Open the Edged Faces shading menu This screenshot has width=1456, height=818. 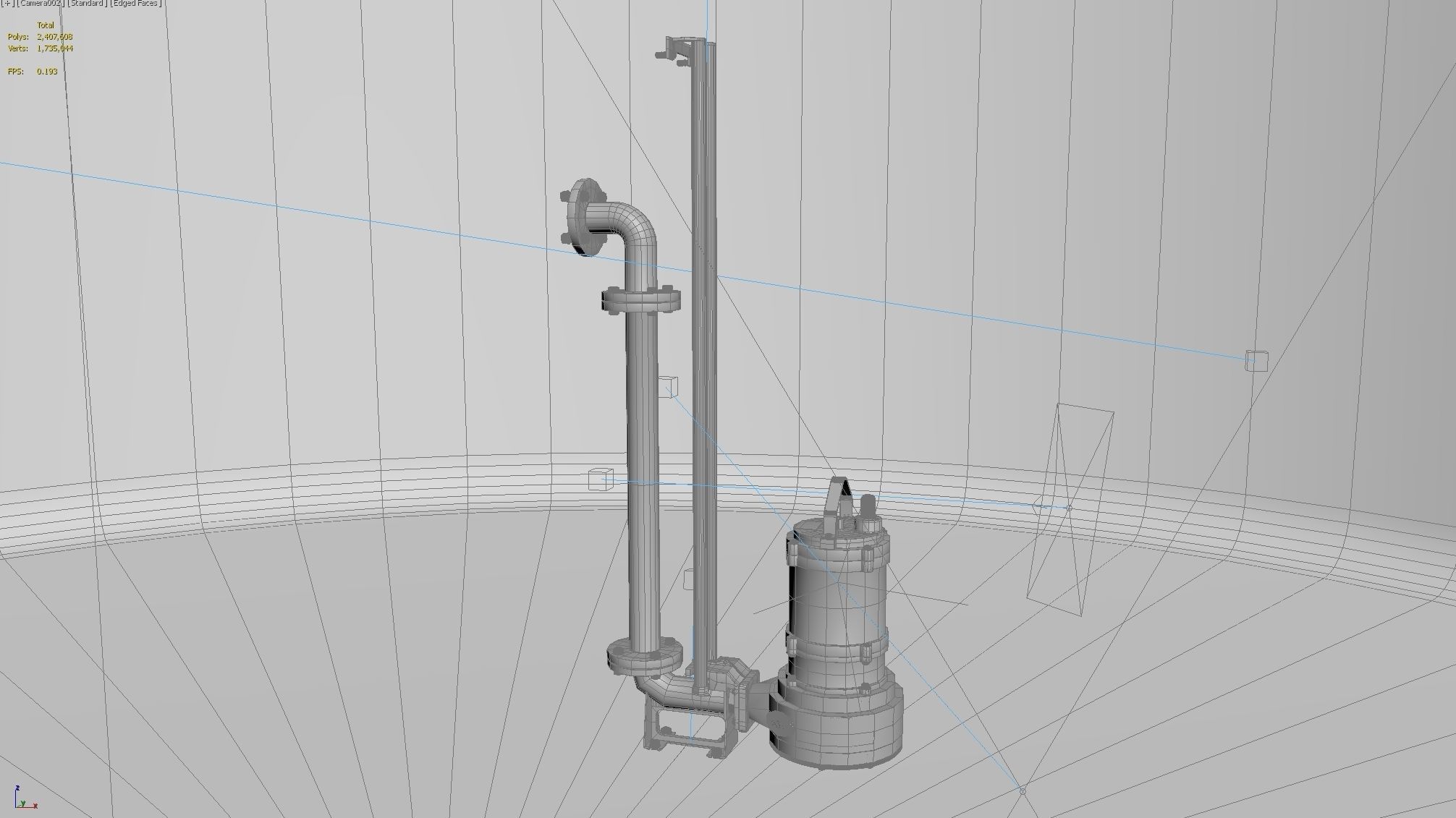click(135, 4)
